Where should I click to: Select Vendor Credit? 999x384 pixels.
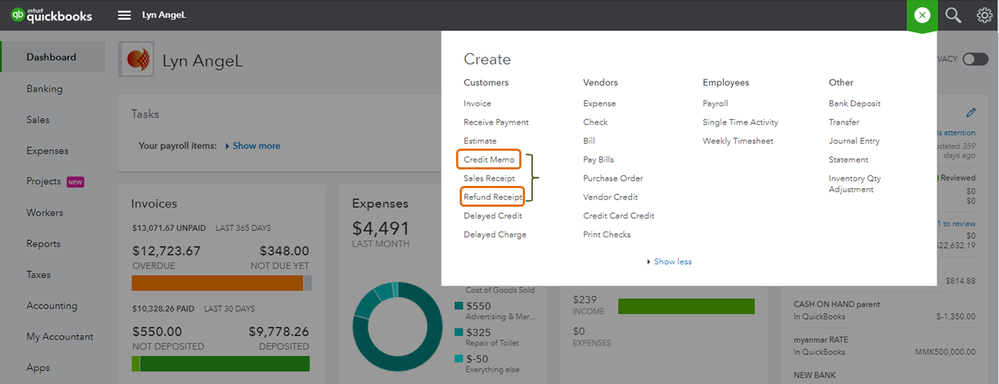click(x=610, y=197)
